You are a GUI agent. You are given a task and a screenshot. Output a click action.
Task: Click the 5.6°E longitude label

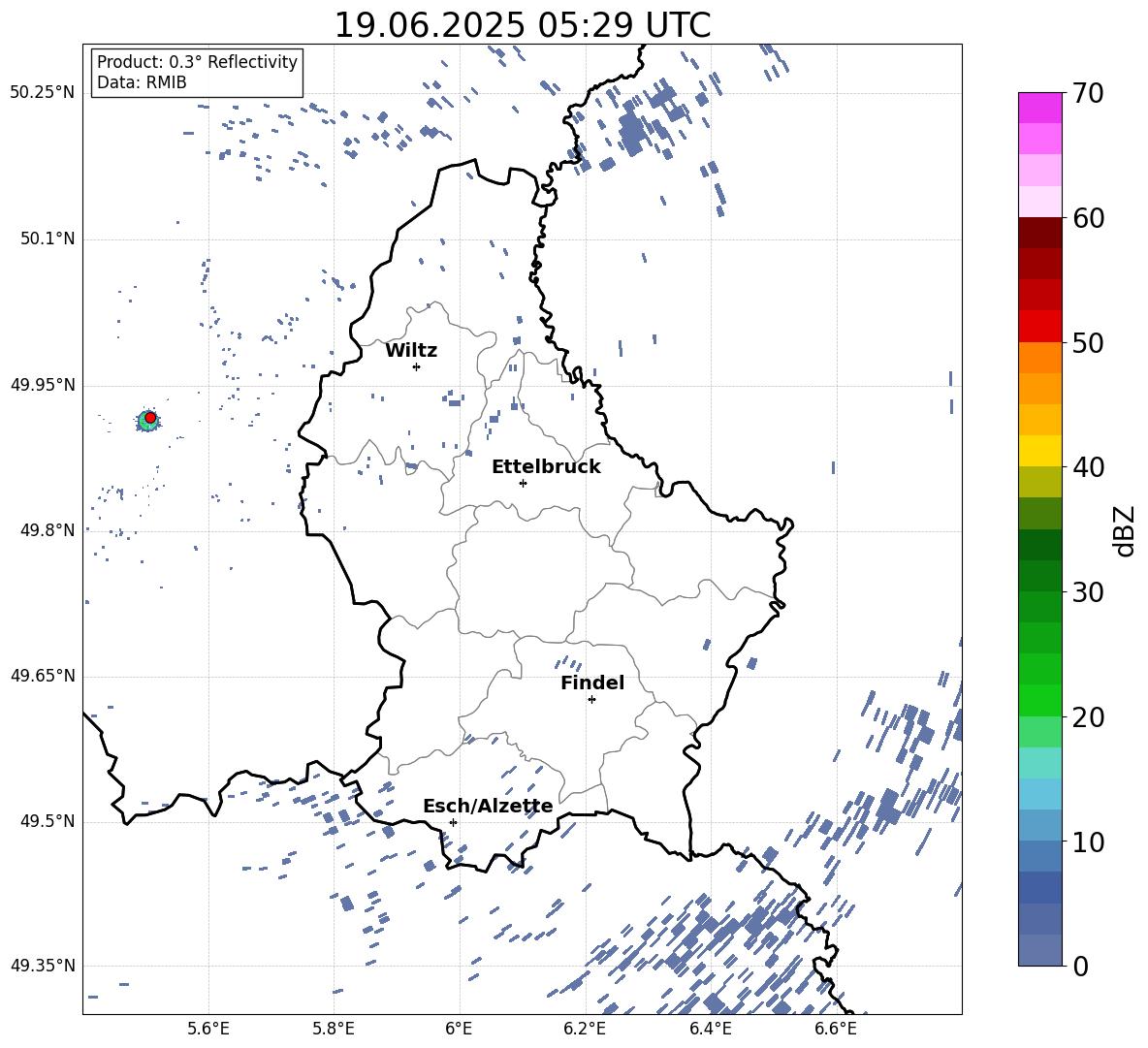click(x=208, y=1029)
